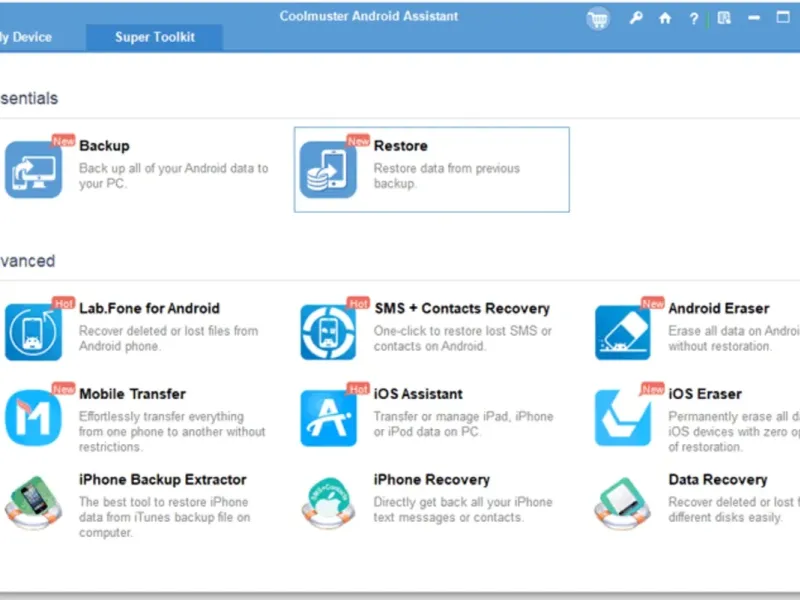The width and height of the screenshot is (800, 600).
Task: Select the Restore title text
Action: tap(401, 145)
